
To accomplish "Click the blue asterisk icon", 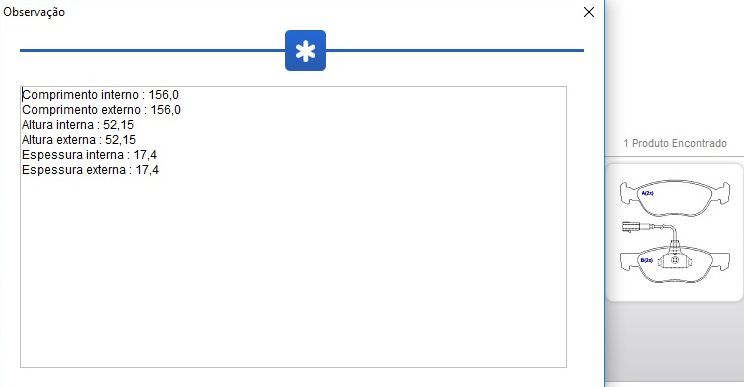I will (x=305, y=51).
